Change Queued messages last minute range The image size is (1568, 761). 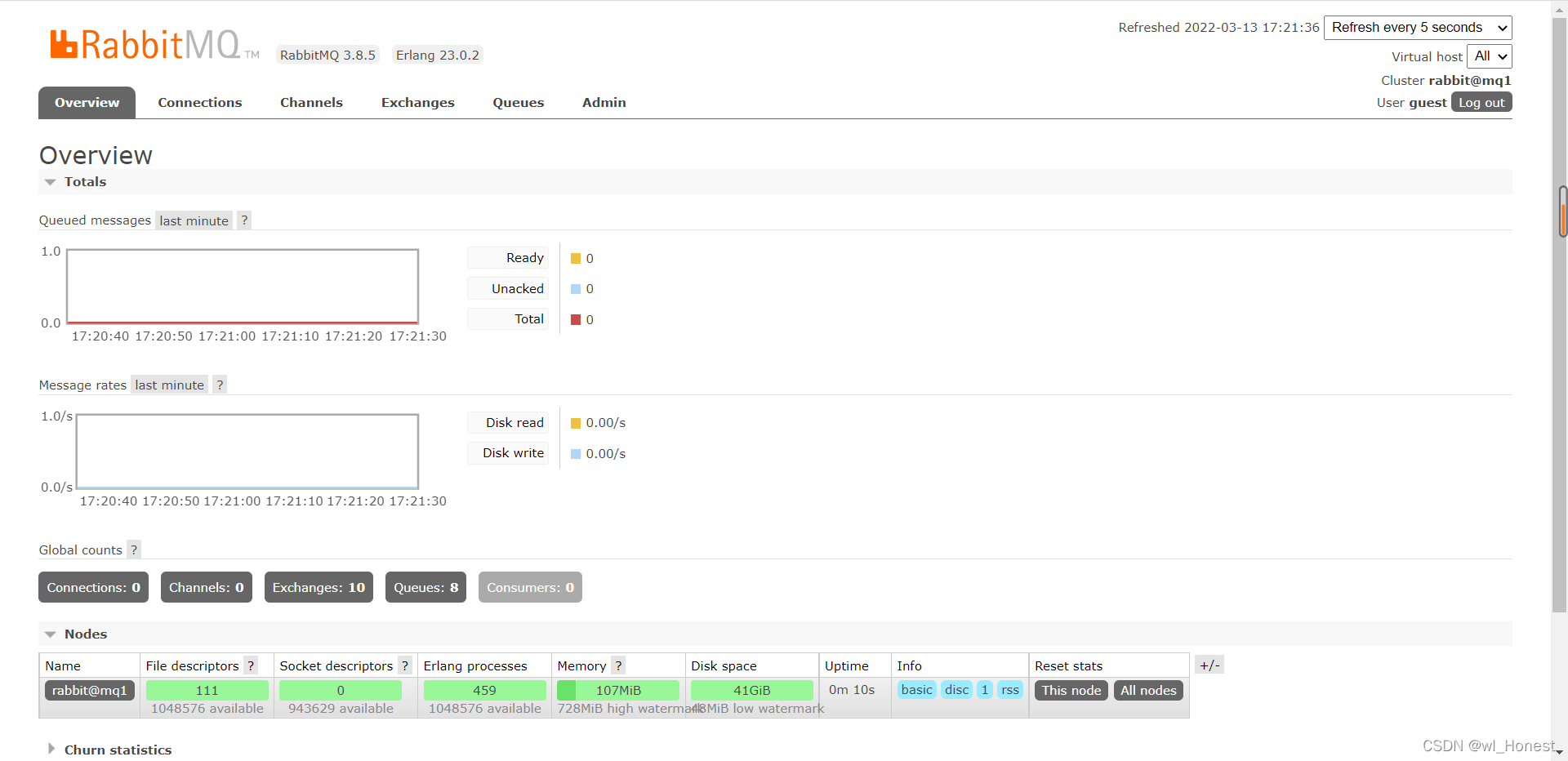pos(194,220)
